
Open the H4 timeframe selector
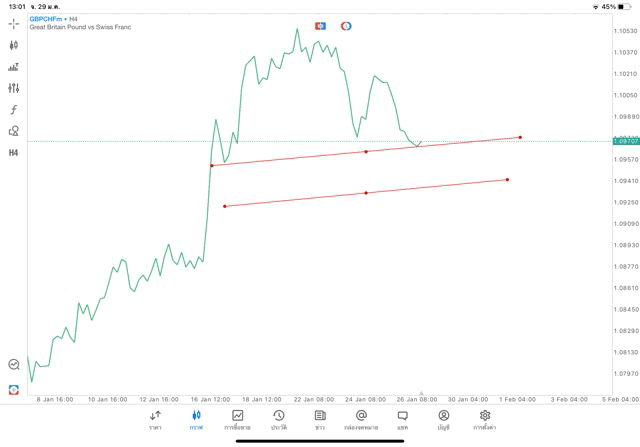tap(14, 153)
